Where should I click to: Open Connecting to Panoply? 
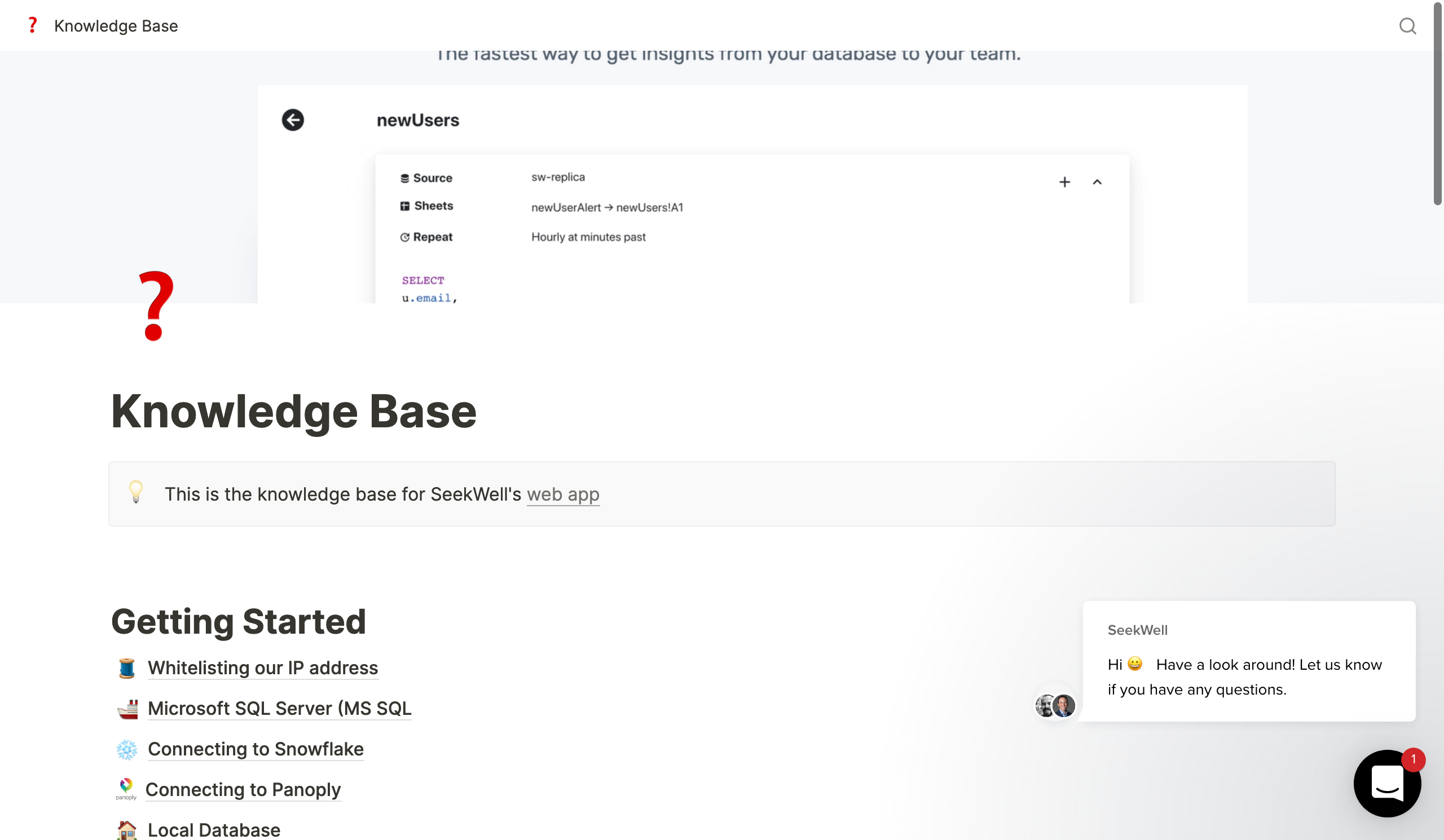[x=243, y=789]
